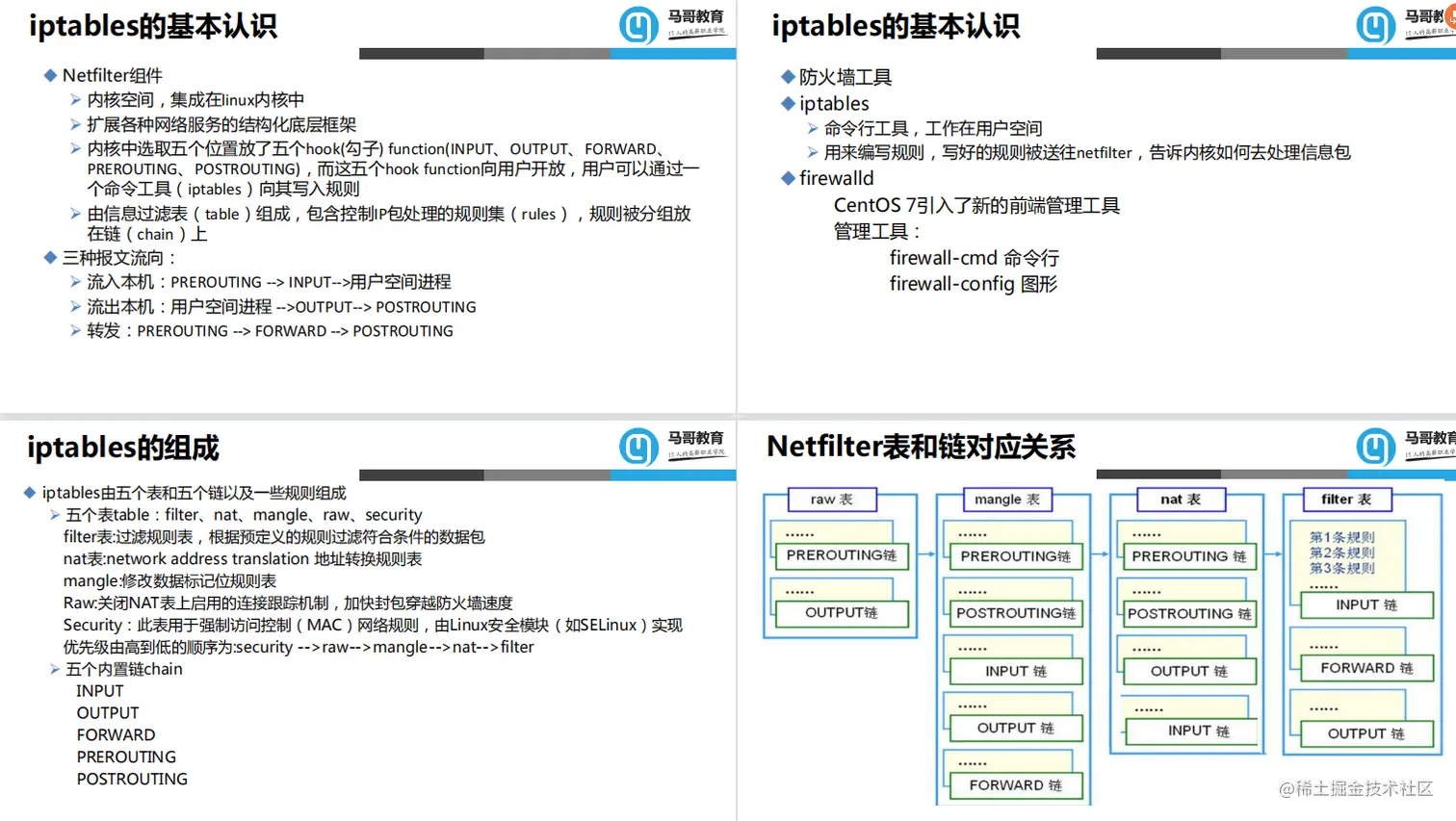Click the 优先级由高到低的顺序为 line

299,648
